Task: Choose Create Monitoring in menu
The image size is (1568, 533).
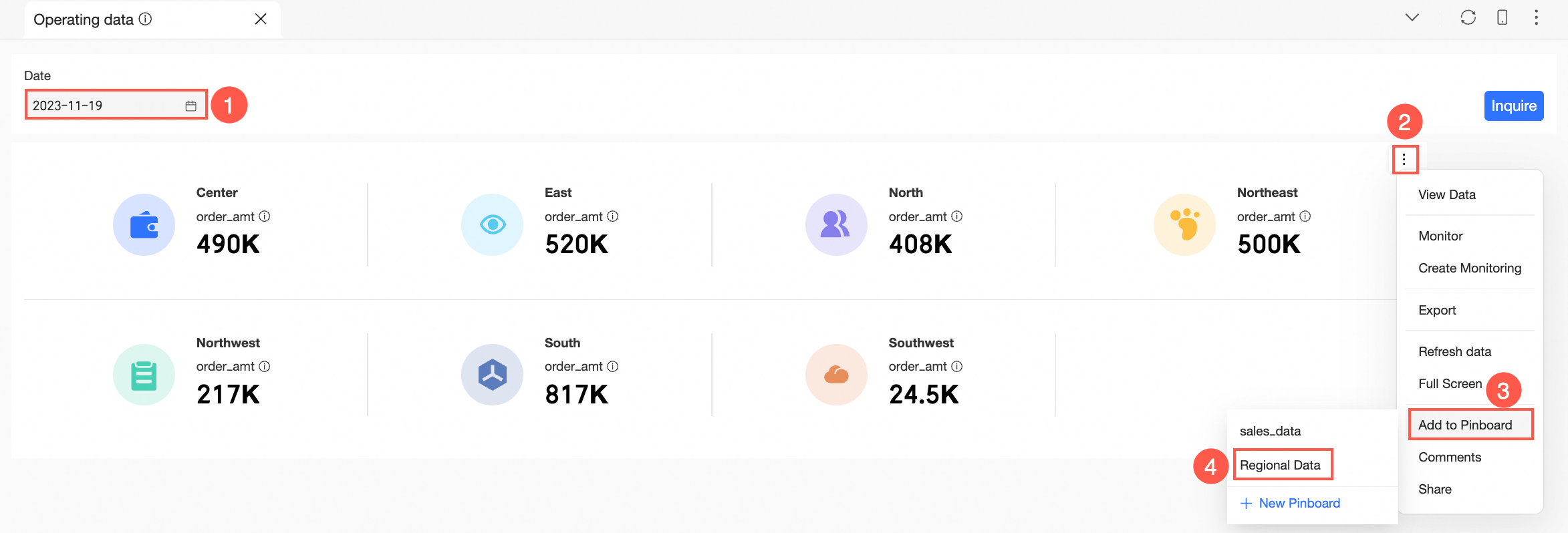Action: pos(1470,268)
